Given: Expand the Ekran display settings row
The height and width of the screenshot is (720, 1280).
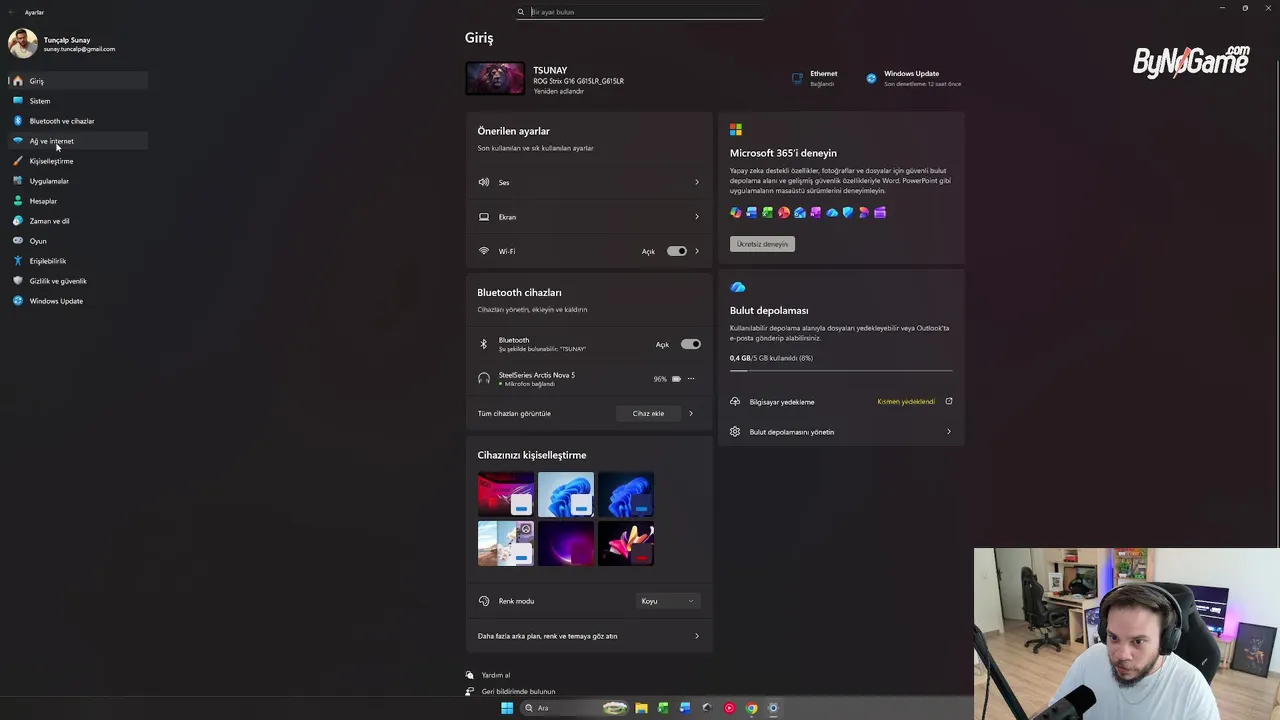Looking at the screenshot, I should coord(589,217).
